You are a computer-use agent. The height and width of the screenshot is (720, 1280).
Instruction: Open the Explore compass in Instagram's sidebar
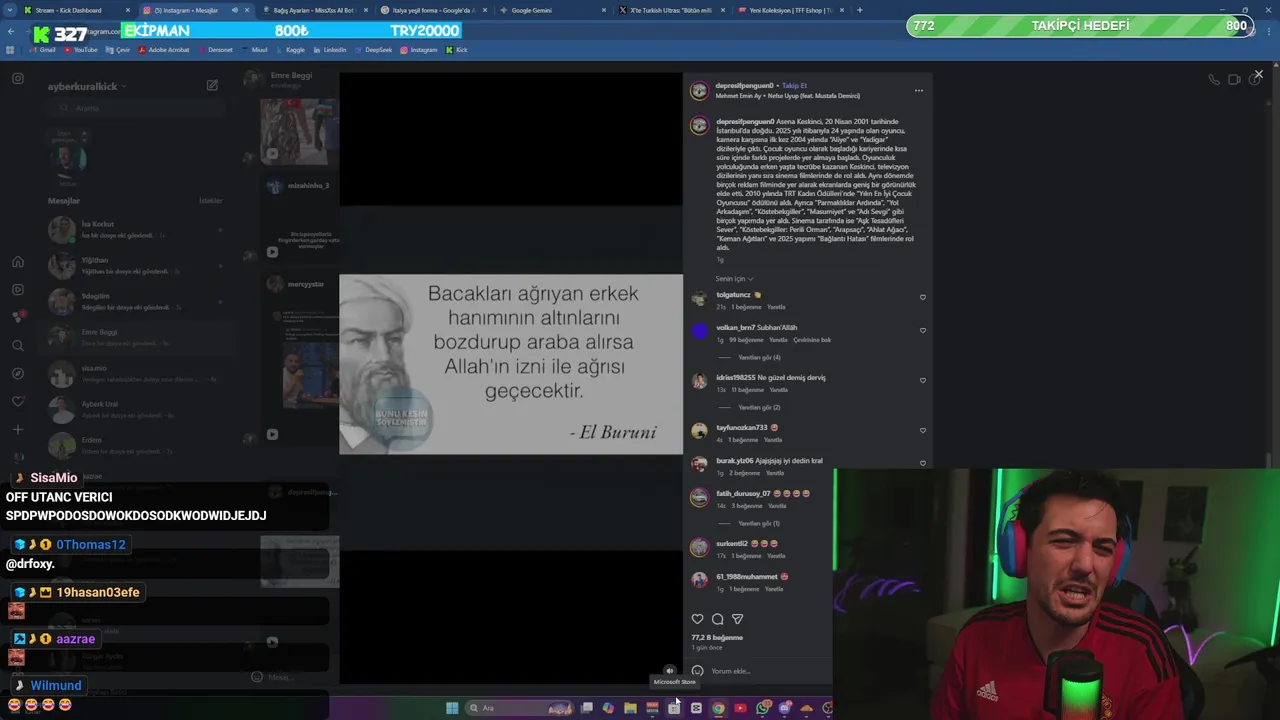tap(18, 374)
